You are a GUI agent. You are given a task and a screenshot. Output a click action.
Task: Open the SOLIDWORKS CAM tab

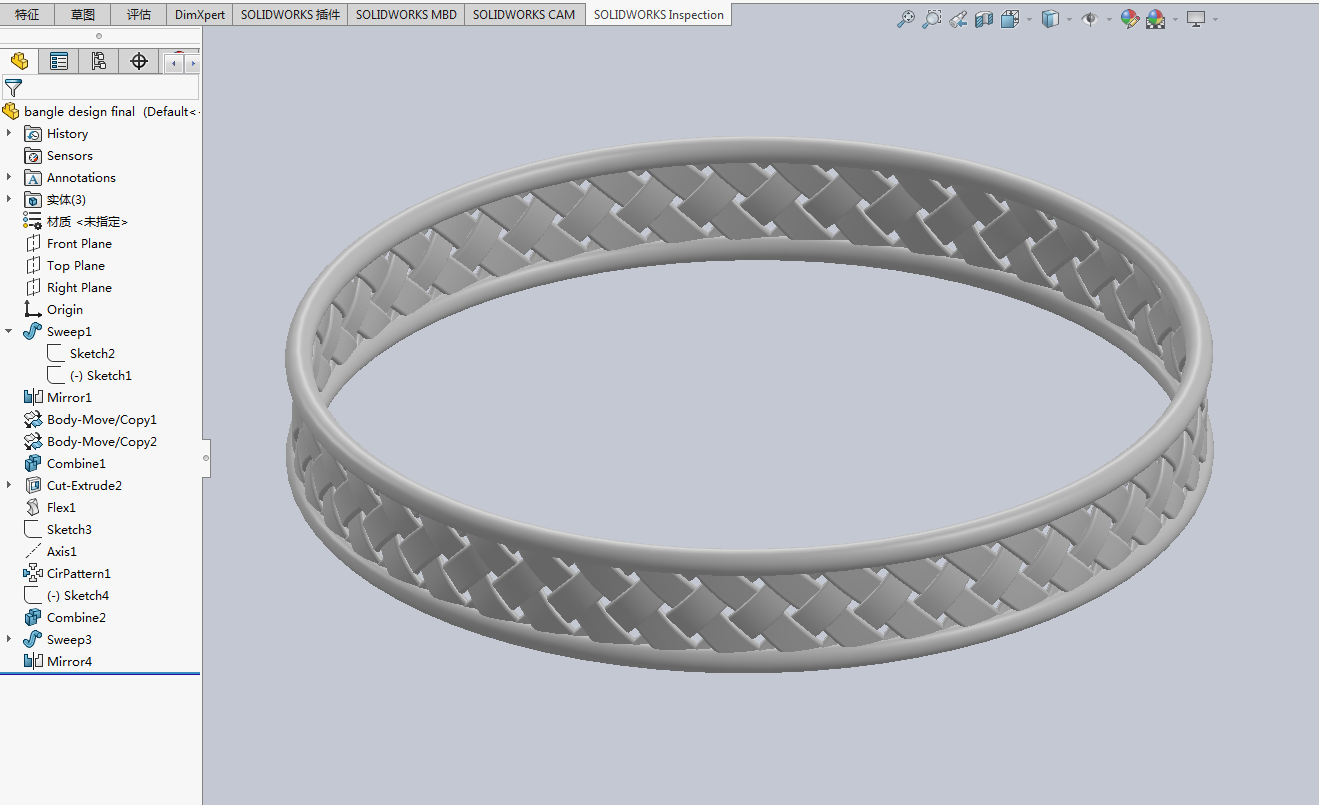pos(524,15)
